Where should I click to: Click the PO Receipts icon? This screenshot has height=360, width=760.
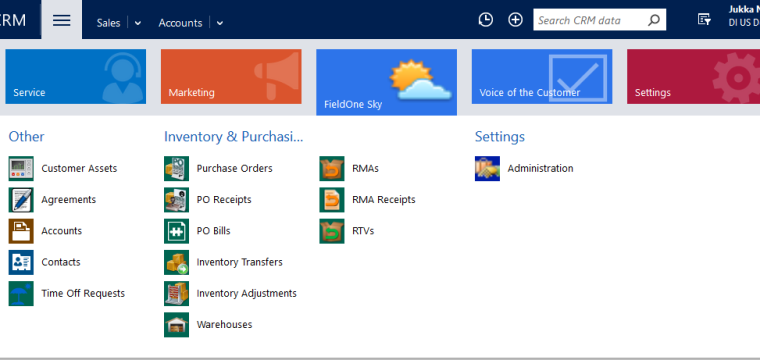[x=176, y=200]
